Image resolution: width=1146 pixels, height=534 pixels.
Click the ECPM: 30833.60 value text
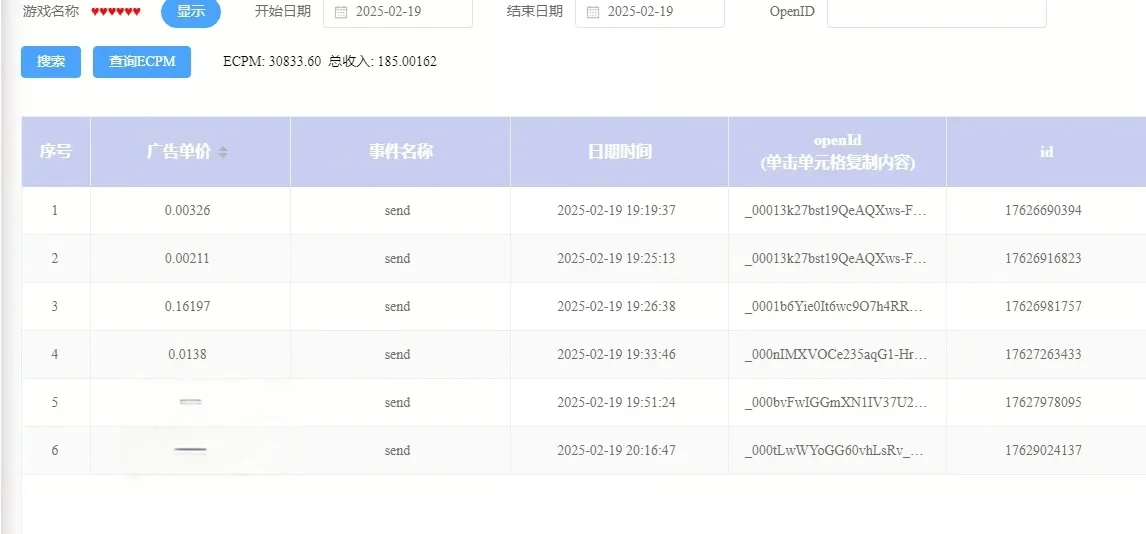click(272, 62)
